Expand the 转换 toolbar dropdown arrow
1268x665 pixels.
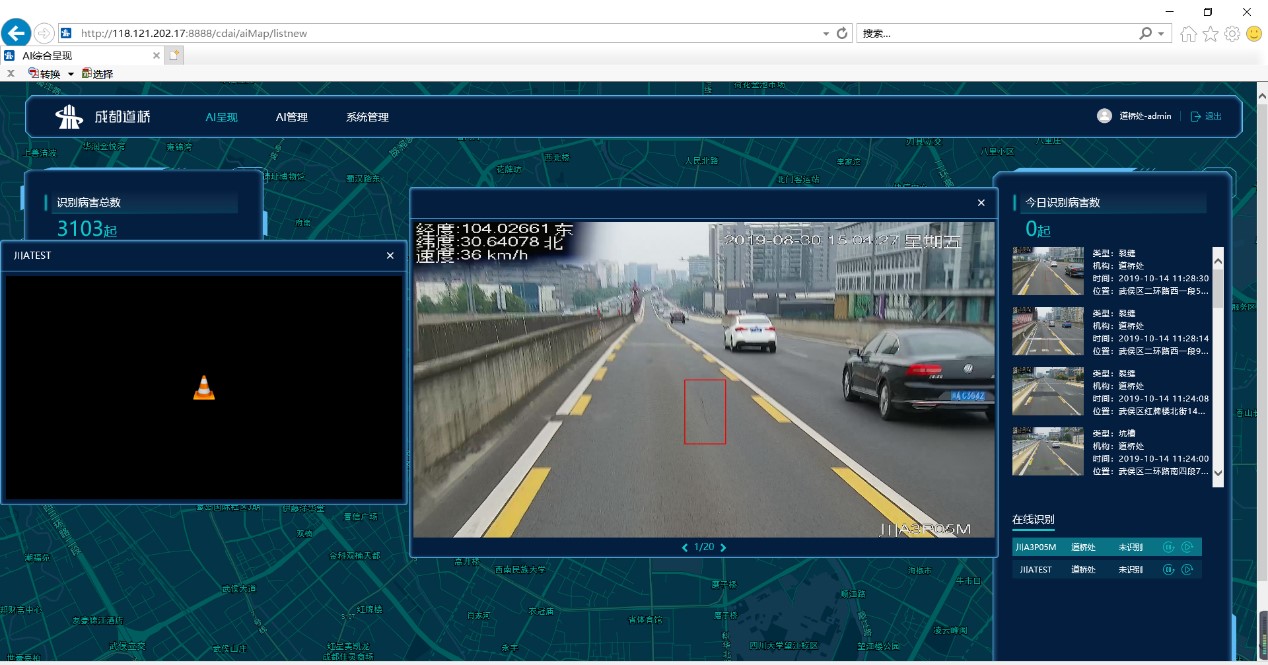(71, 74)
